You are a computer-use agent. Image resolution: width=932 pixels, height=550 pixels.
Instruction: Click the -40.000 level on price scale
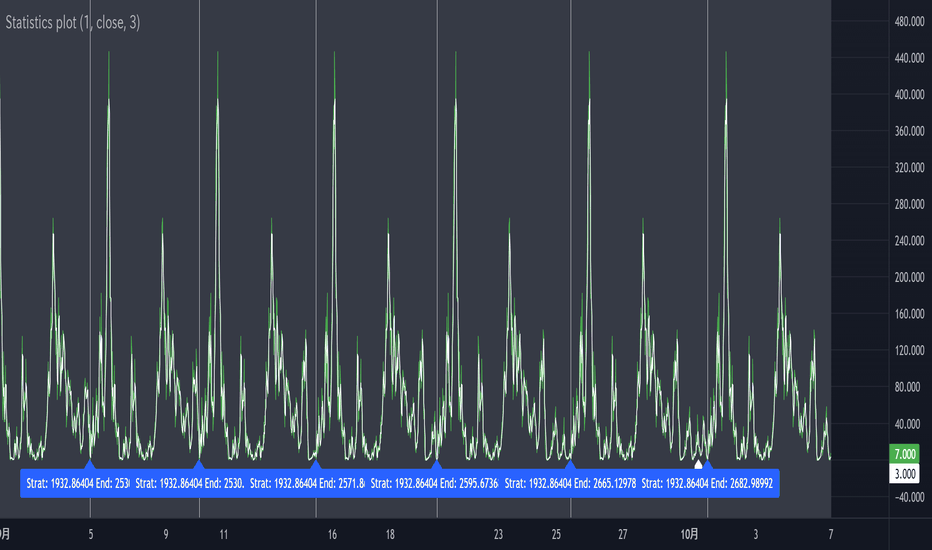tap(909, 497)
